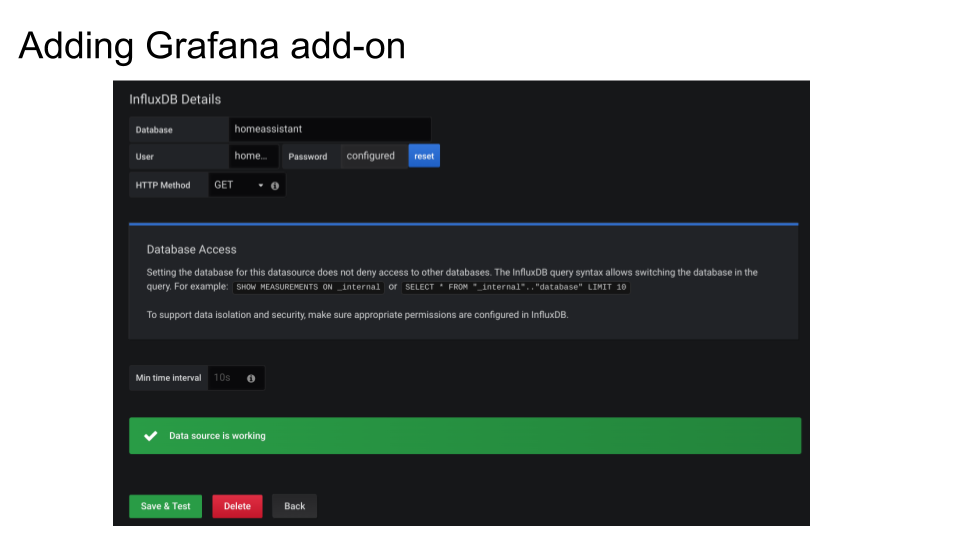Go Back from data source settings

click(294, 506)
